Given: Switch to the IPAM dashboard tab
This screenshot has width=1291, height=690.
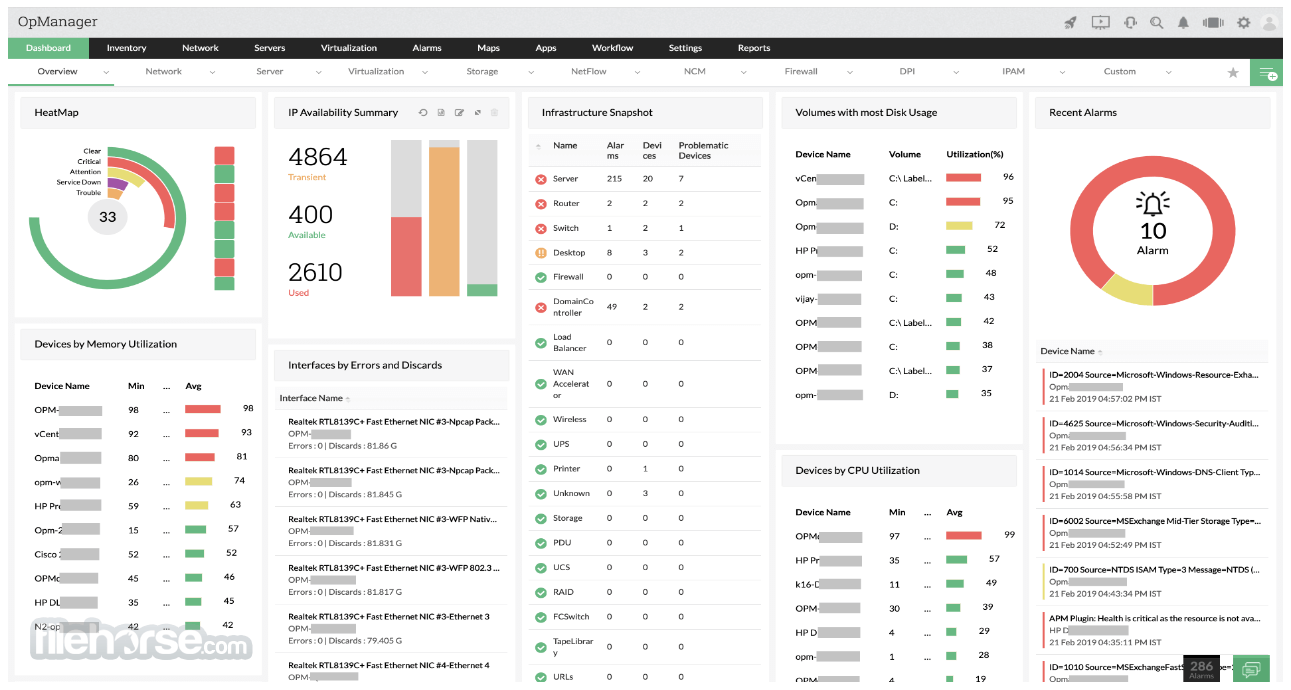Looking at the screenshot, I should point(1014,72).
